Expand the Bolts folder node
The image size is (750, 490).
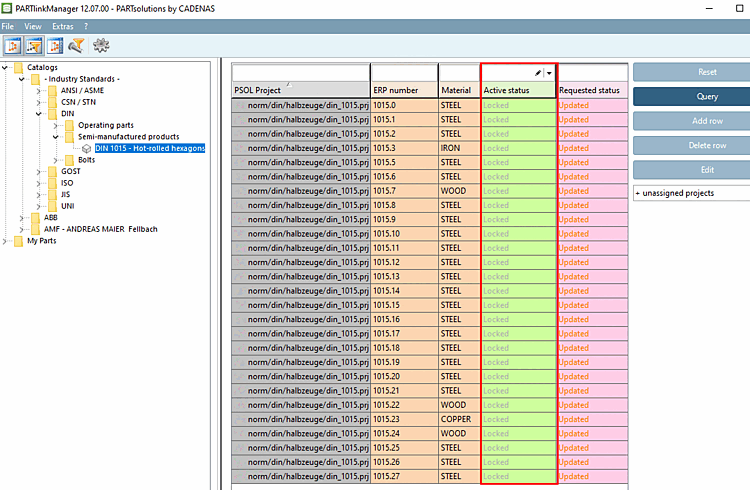click(x=54, y=160)
